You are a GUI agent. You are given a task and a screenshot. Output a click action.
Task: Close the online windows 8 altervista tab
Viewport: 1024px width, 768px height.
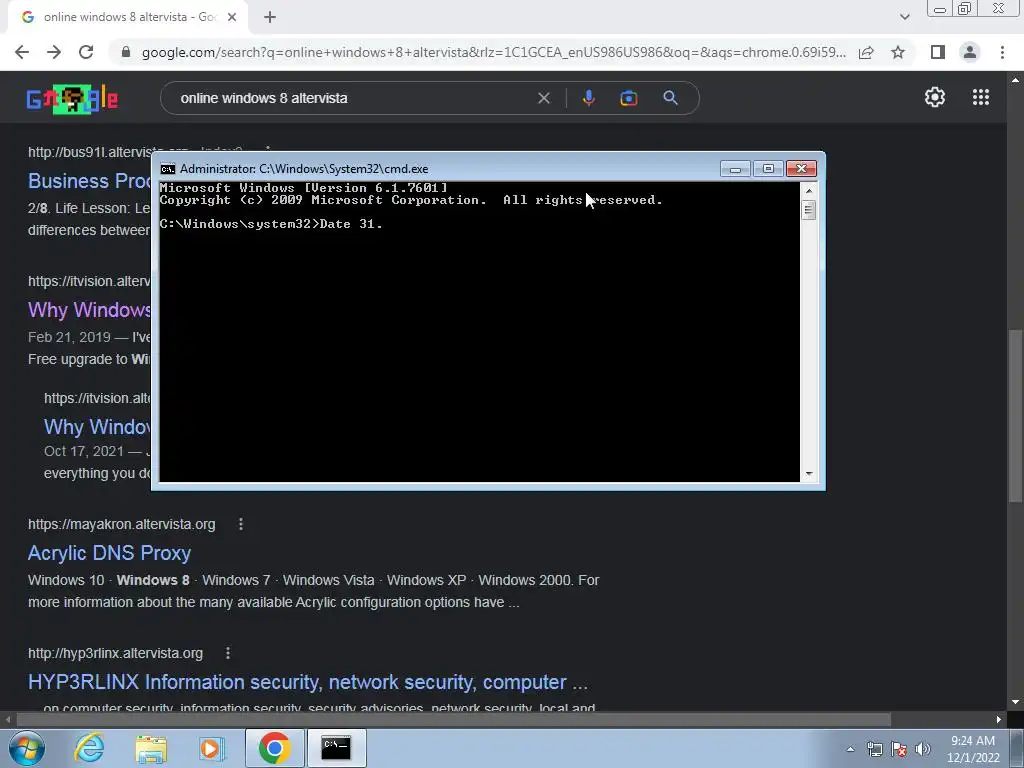232,17
